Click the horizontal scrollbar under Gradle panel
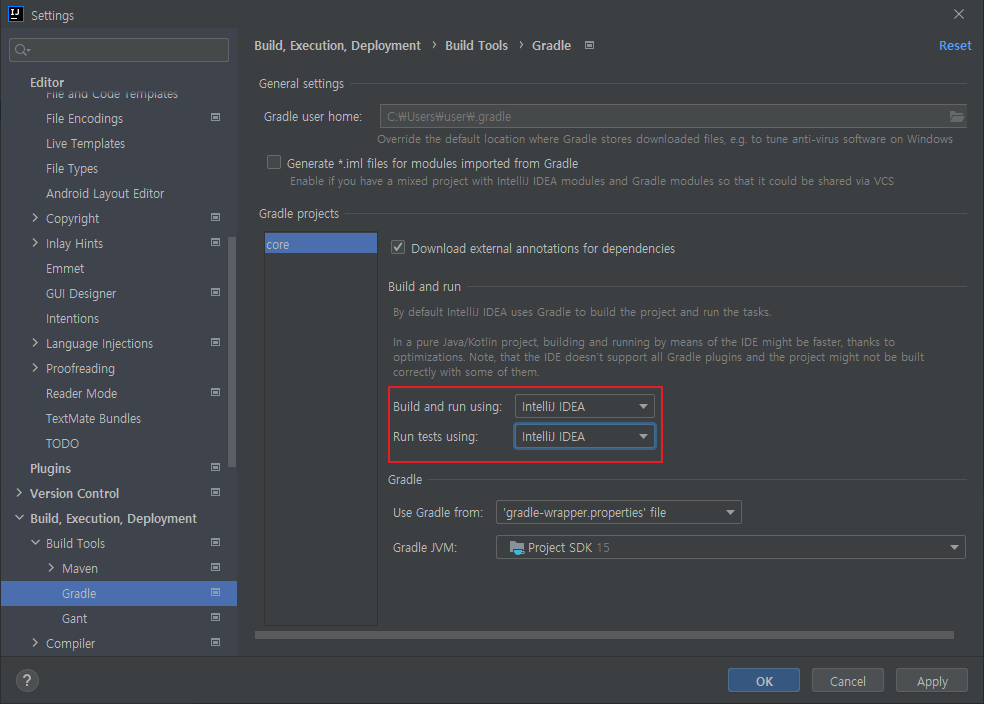Viewport: 984px width, 704px height. click(604, 635)
